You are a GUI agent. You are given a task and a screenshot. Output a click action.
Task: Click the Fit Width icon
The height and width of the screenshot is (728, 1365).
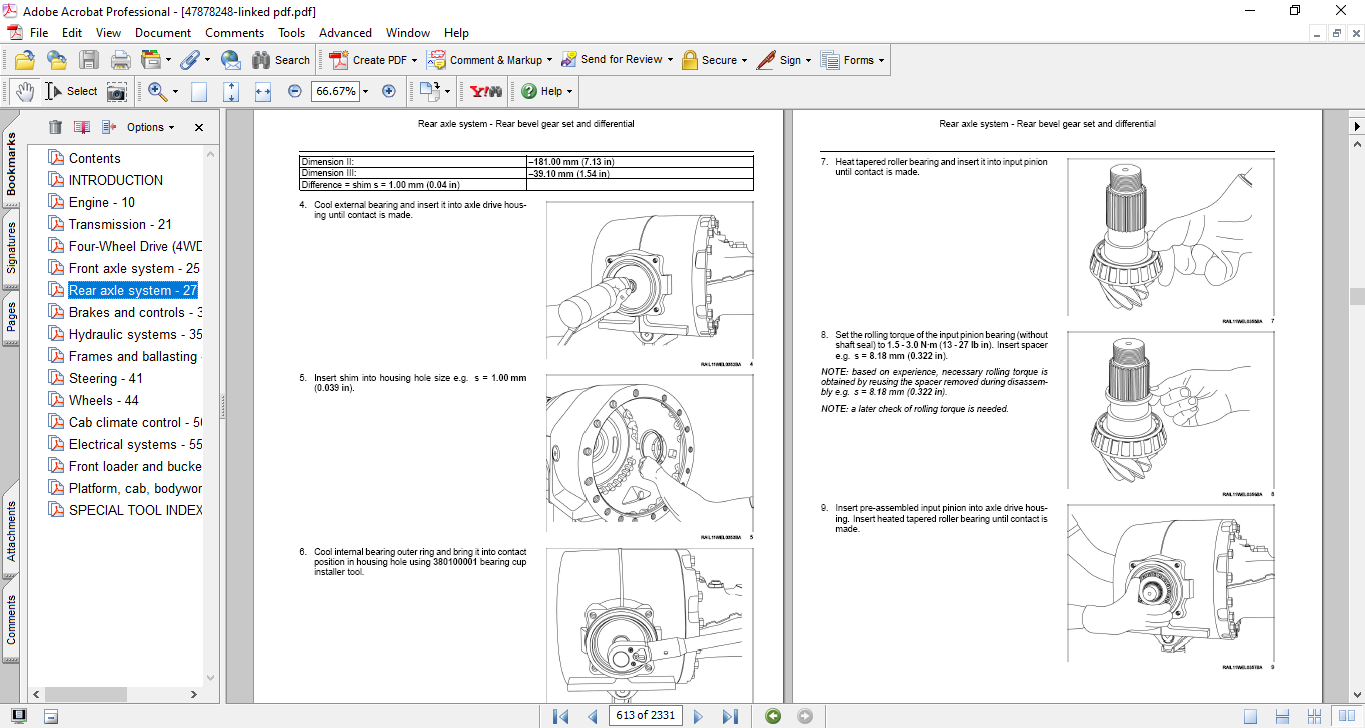[263, 91]
